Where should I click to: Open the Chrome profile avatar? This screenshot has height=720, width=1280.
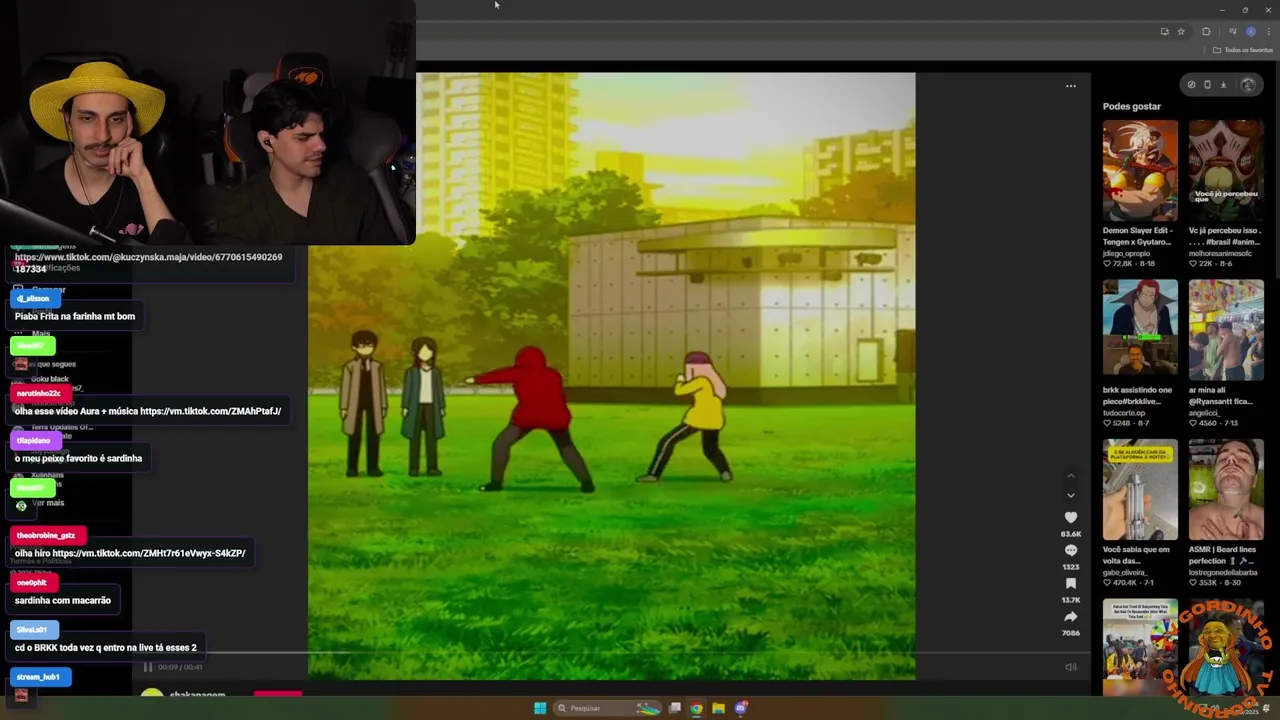tap(1250, 31)
